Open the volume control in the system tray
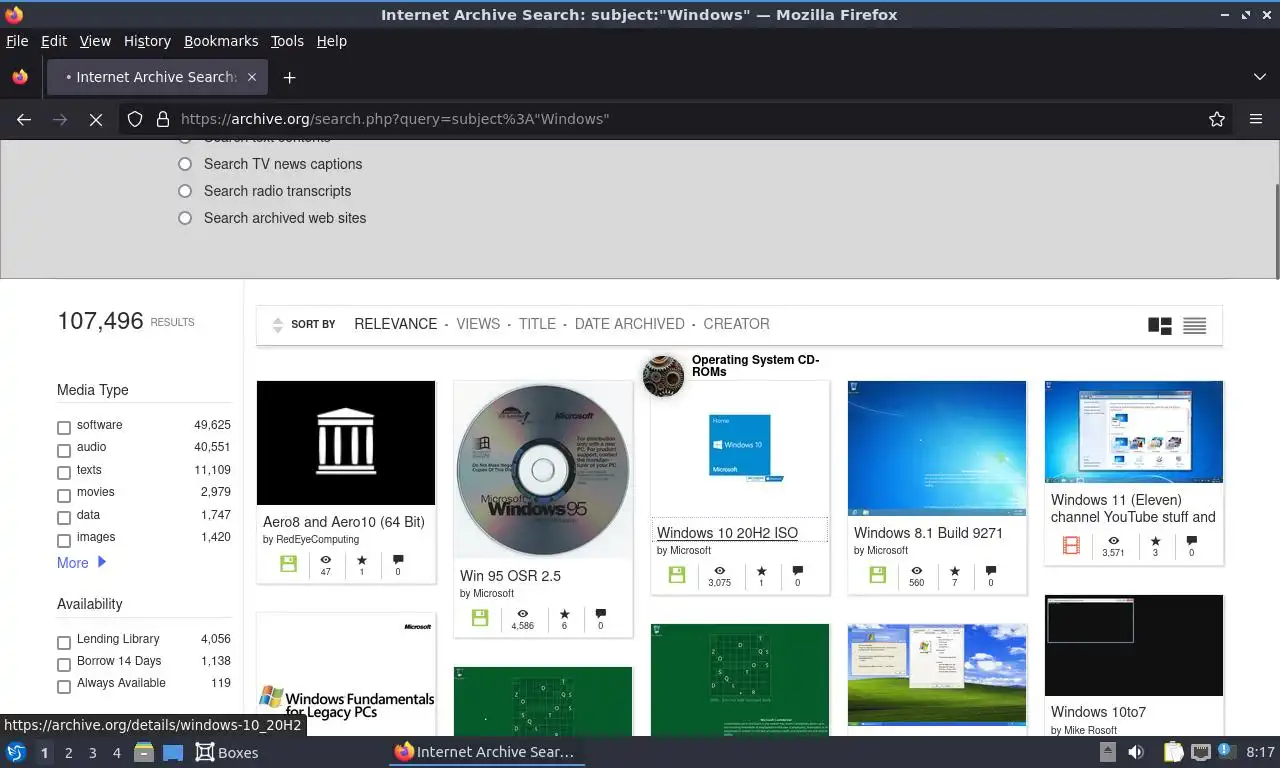This screenshot has width=1280, height=768. (1136, 752)
